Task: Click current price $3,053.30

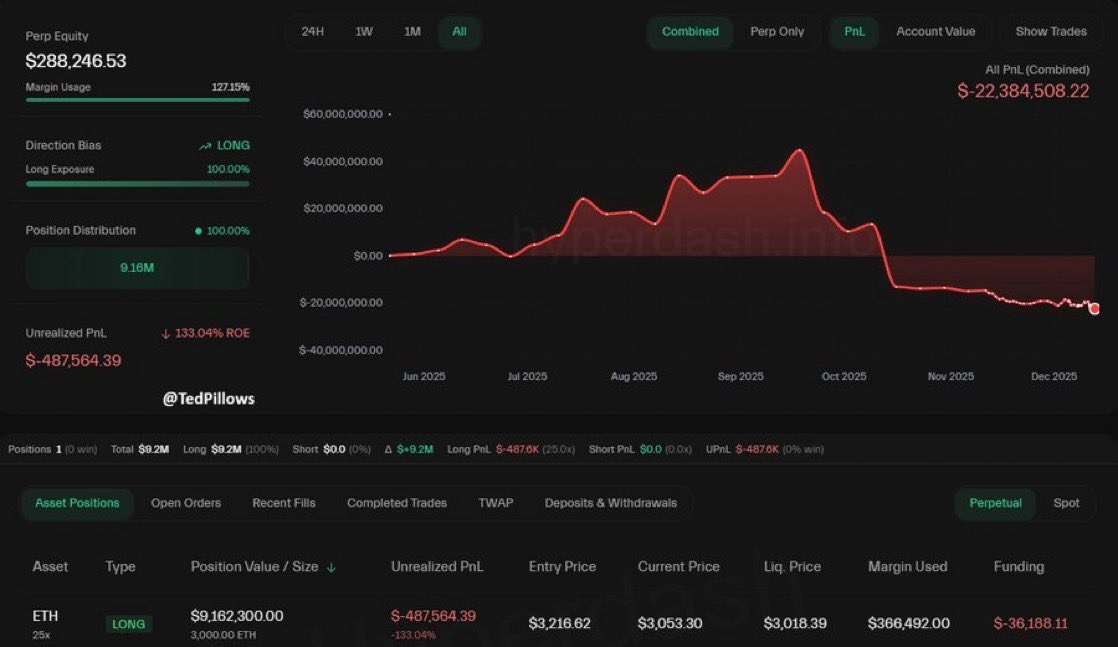Action: coord(670,623)
